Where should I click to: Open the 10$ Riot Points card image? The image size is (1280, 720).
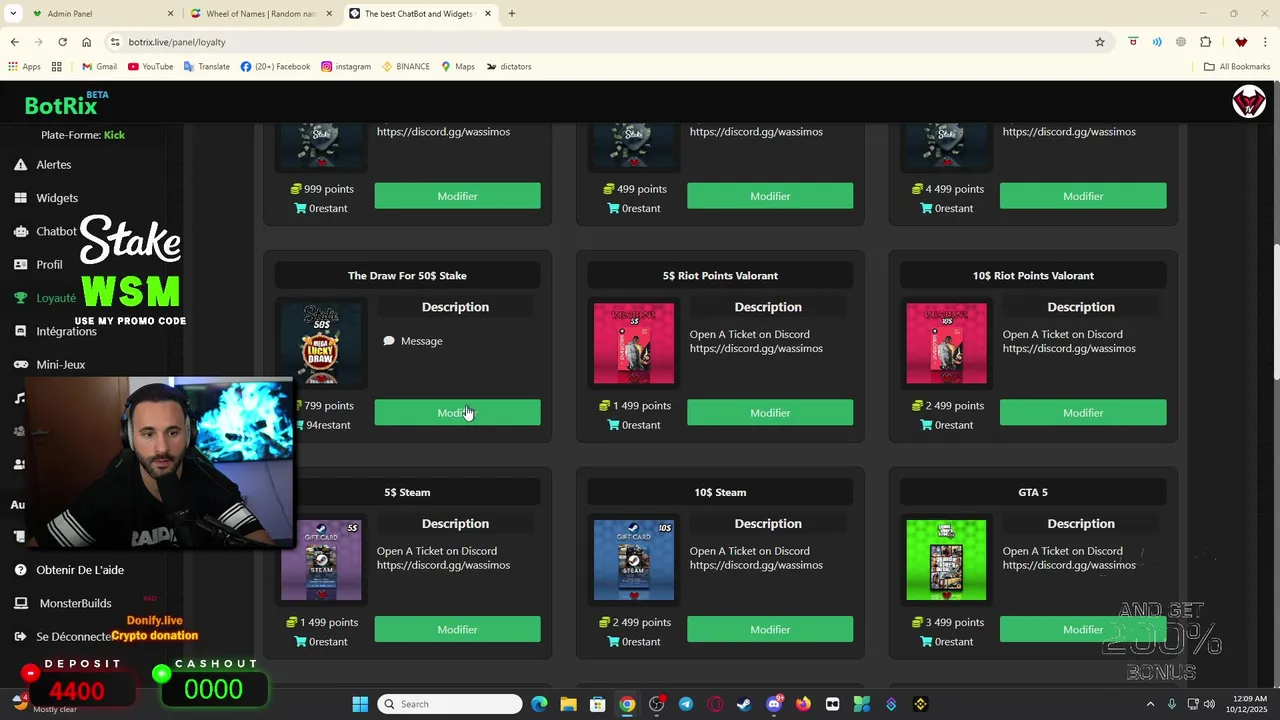tap(946, 344)
